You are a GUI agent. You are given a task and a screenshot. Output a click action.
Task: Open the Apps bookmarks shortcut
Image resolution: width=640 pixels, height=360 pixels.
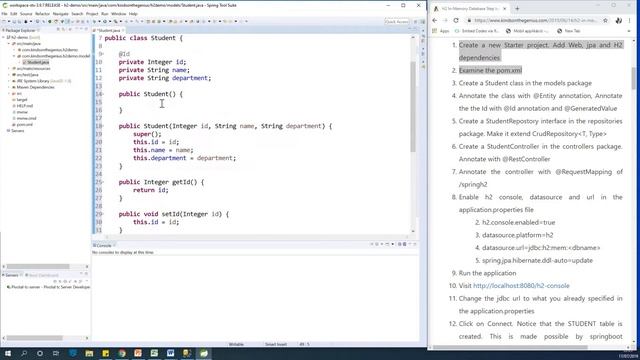click(441, 31)
